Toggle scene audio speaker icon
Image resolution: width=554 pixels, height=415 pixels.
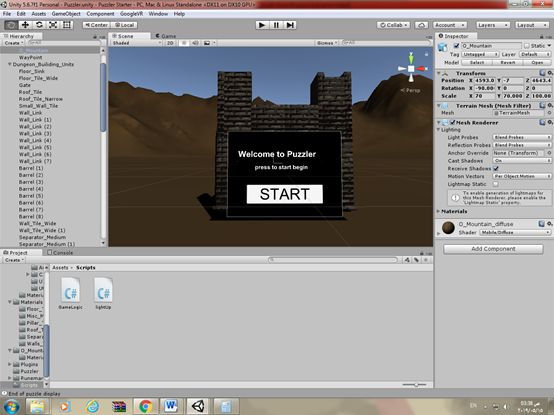pyautogui.click(x=195, y=43)
